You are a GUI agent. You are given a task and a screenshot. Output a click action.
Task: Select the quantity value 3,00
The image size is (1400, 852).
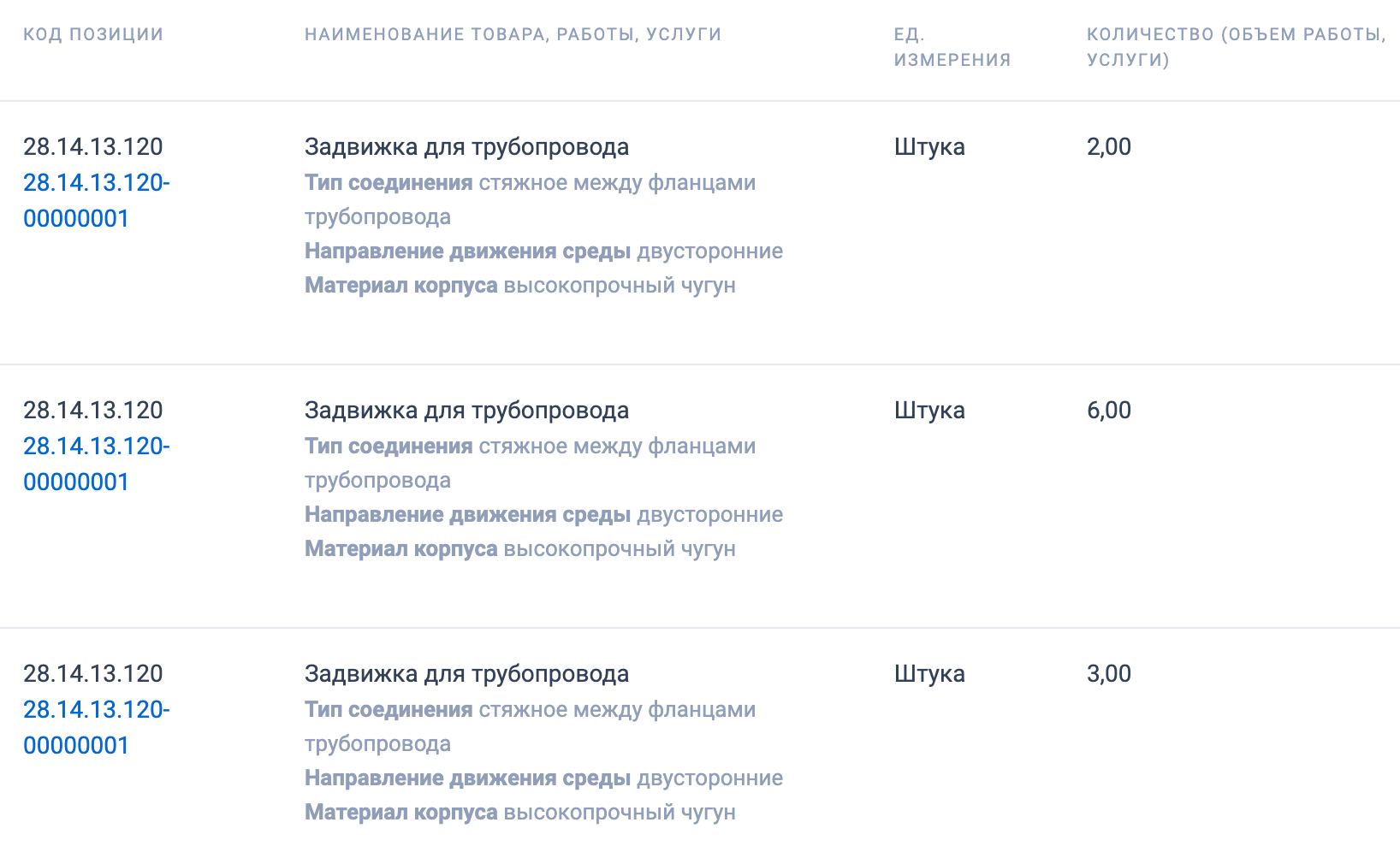pyautogui.click(x=1108, y=674)
